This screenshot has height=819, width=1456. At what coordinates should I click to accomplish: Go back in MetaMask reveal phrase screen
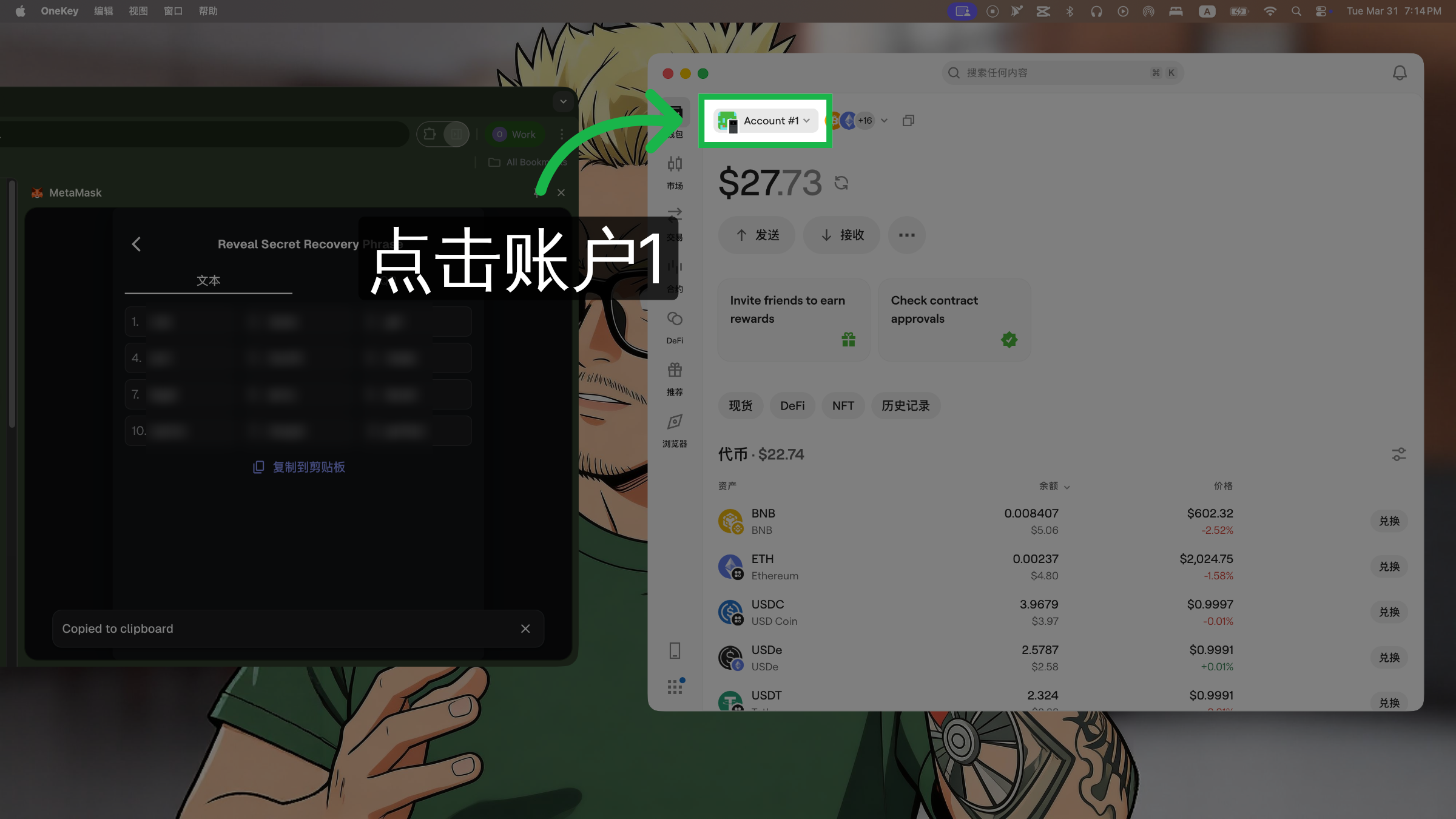[136, 244]
